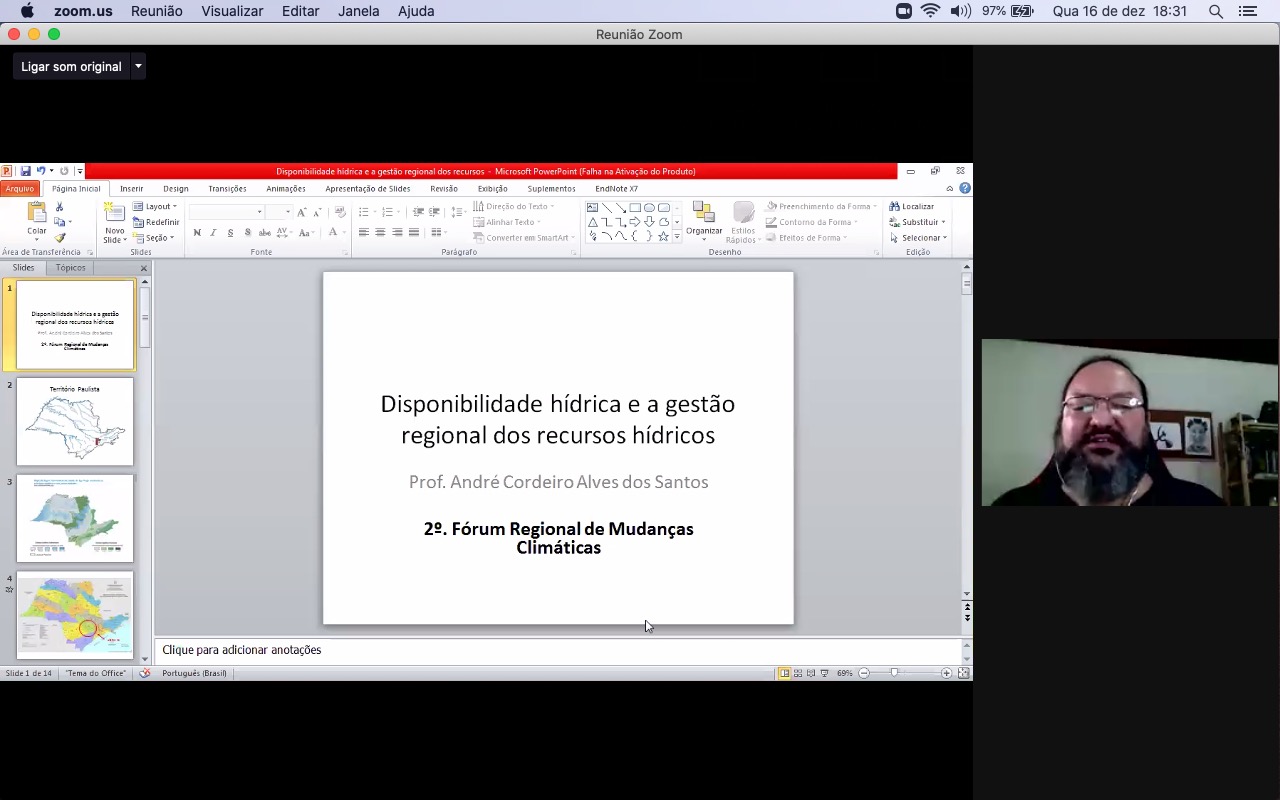Toggle bold N formatting
This screenshot has width=1280, height=800.
(197, 233)
